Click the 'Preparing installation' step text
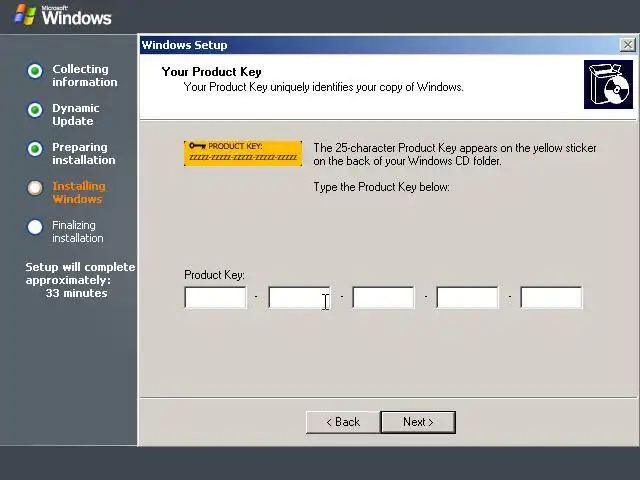The image size is (640, 480). click(x=84, y=153)
